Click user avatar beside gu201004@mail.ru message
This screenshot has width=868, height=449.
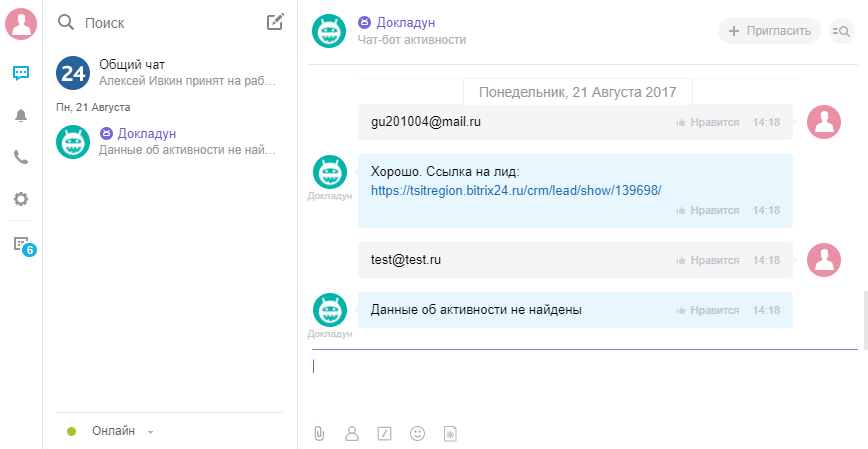(x=824, y=122)
